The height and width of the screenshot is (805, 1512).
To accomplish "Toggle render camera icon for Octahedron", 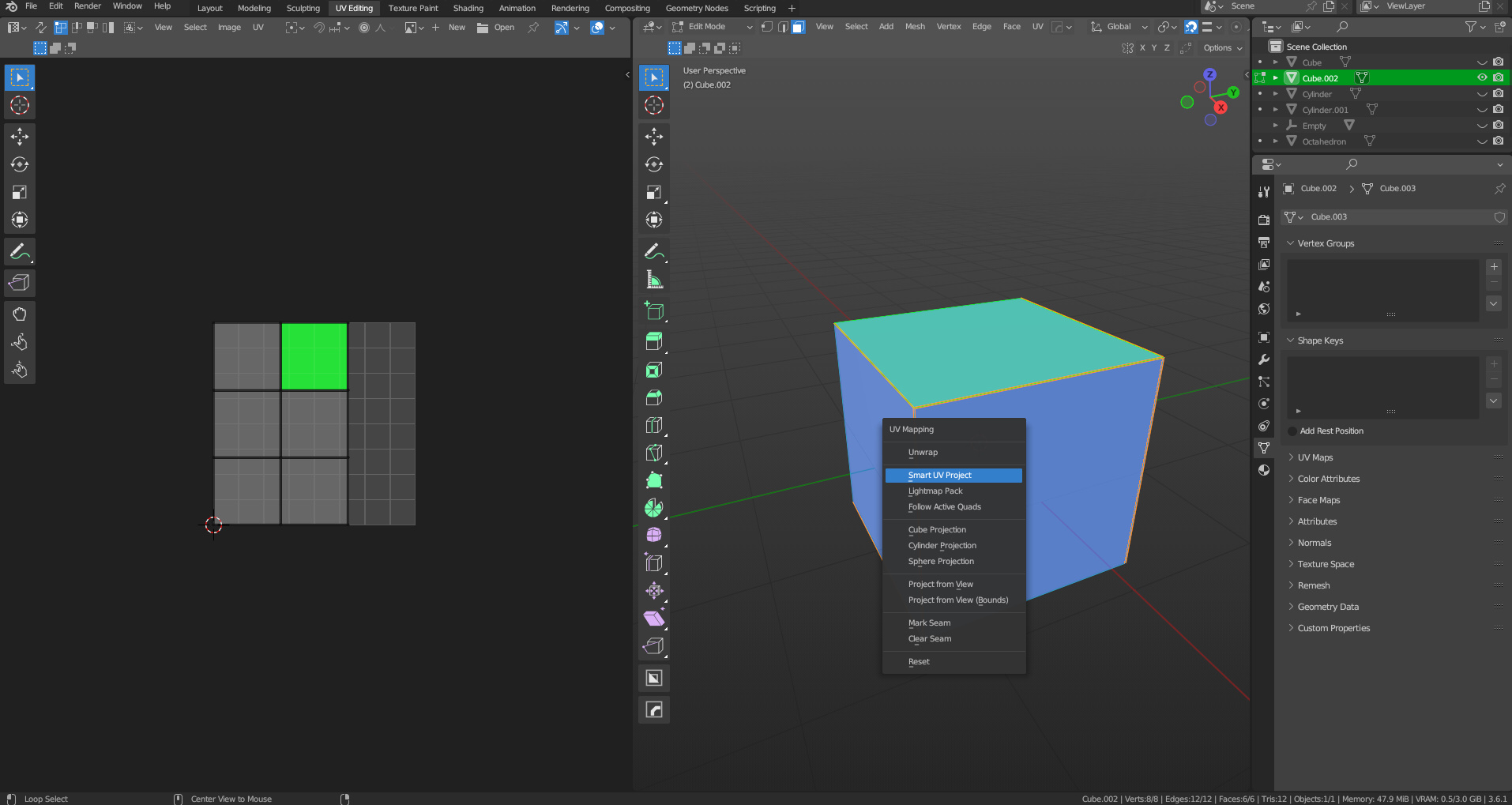I will pyautogui.click(x=1498, y=141).
